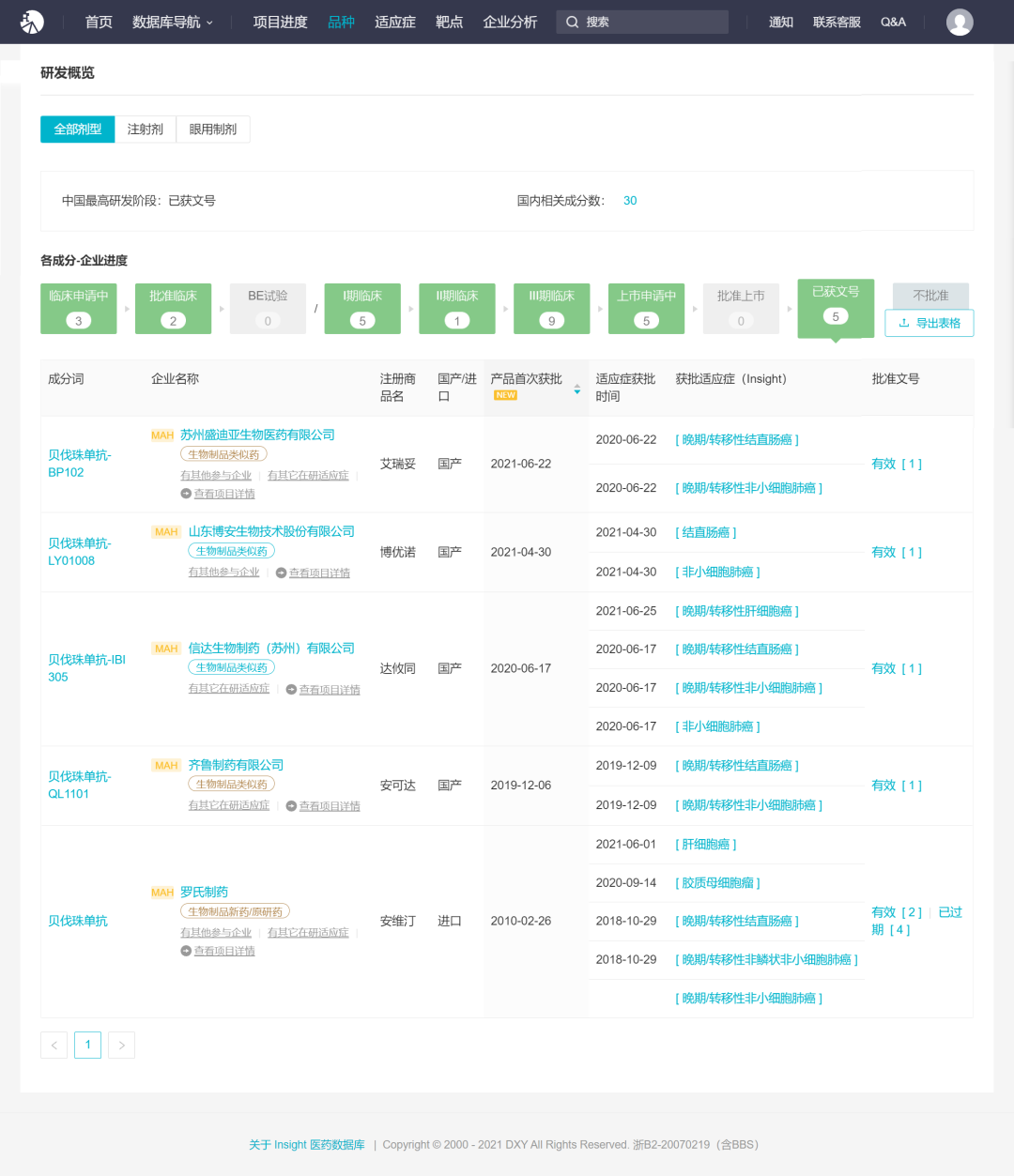Expand the 数据库导航 dropdown menu
The height and width of the screenshot is (1176, 1014).
[173, 22]
